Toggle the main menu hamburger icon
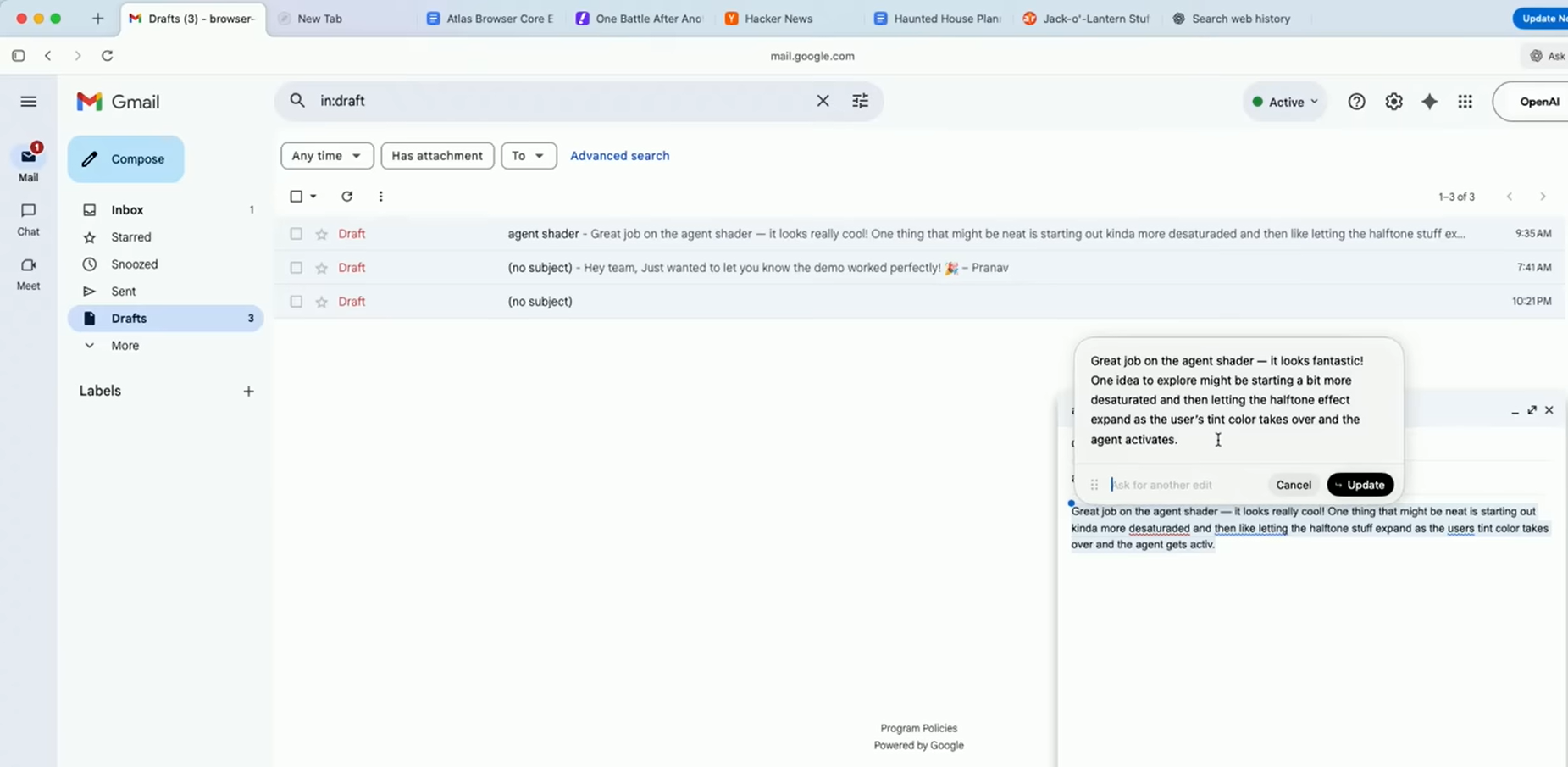The width and height of the screenshot is (1568, 767). pyautogui.click(x=29, y=102)
